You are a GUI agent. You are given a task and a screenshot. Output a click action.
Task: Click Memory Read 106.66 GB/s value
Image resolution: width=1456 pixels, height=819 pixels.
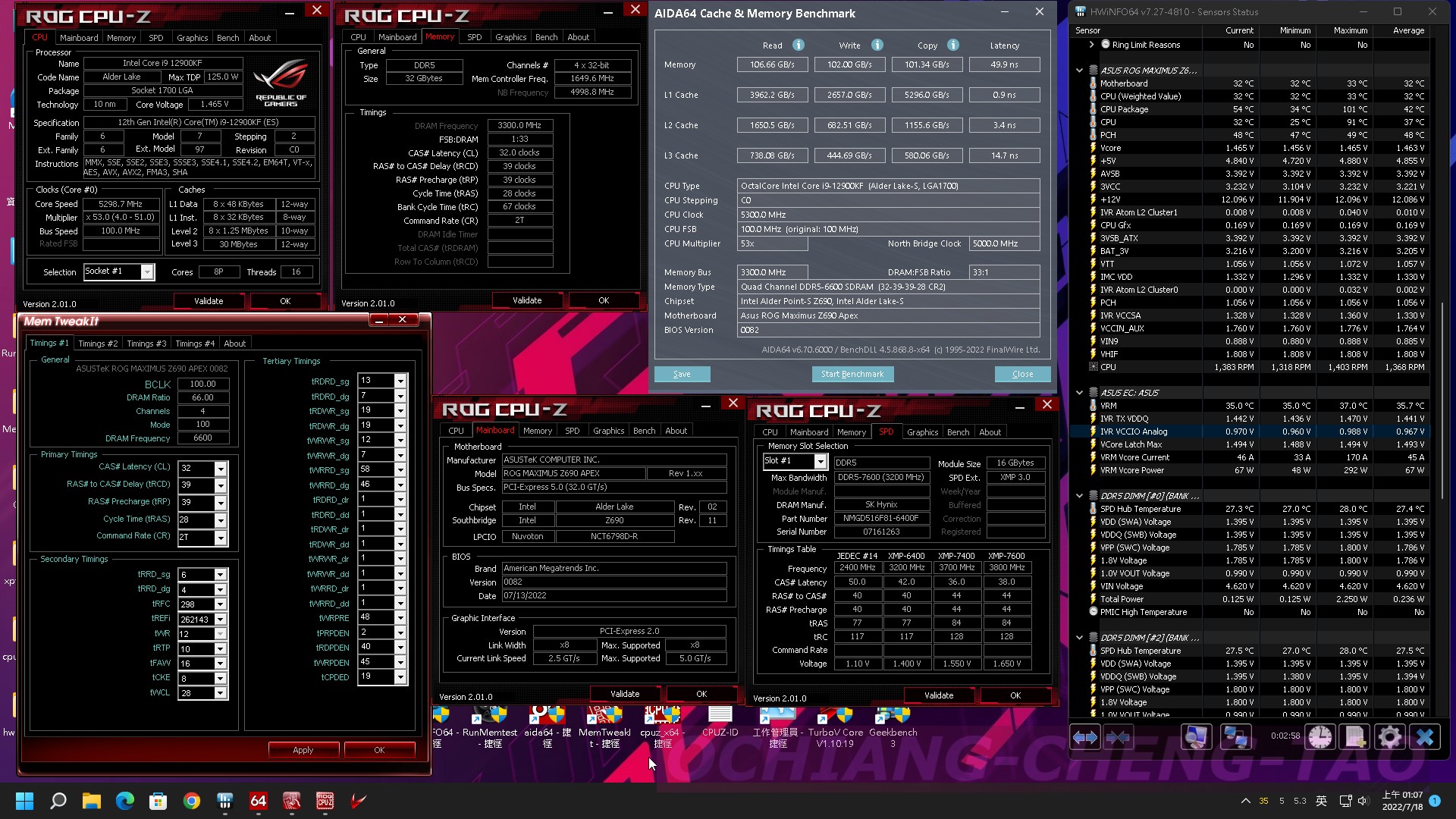click(772, 64)
